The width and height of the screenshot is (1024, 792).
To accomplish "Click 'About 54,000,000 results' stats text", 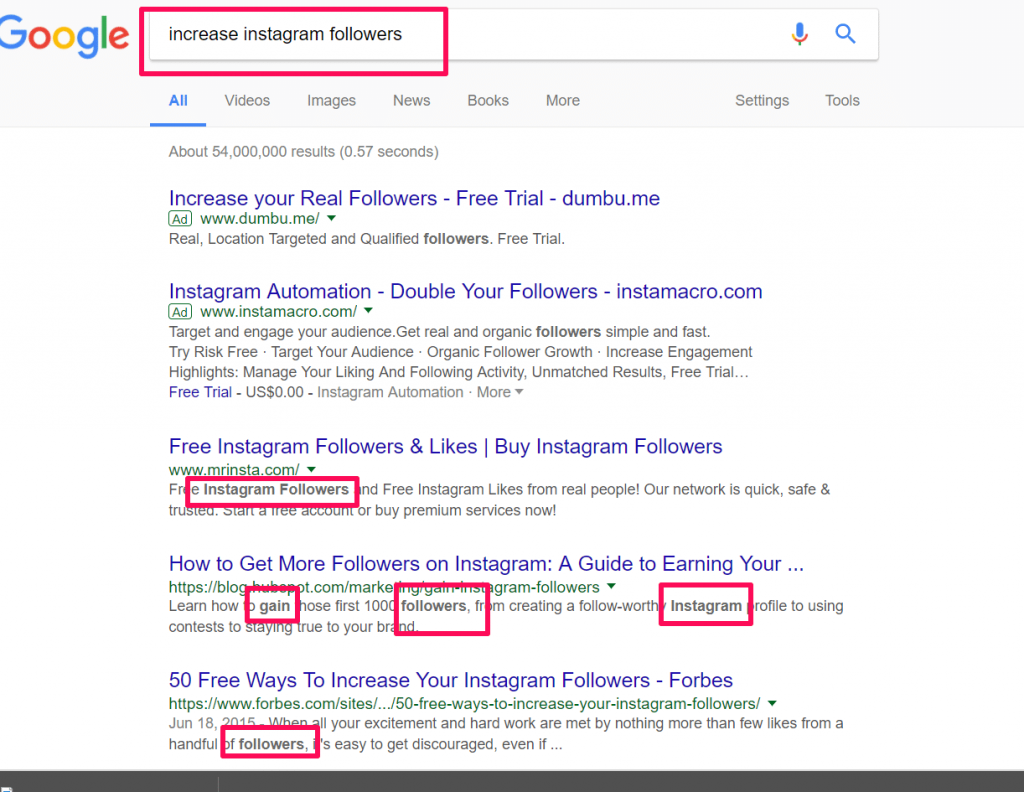I will tap(303, 151).
